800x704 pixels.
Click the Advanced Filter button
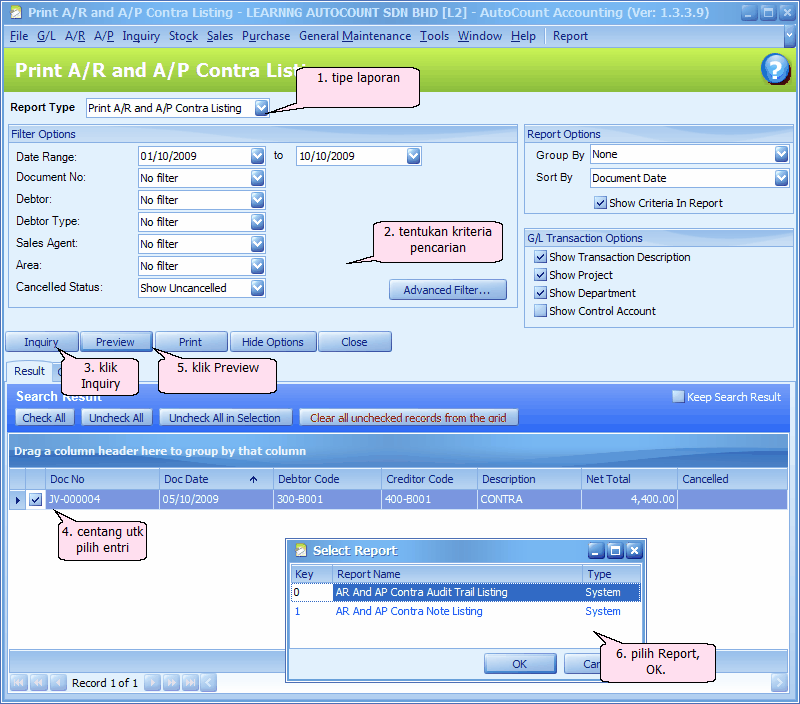click(447, 290)
